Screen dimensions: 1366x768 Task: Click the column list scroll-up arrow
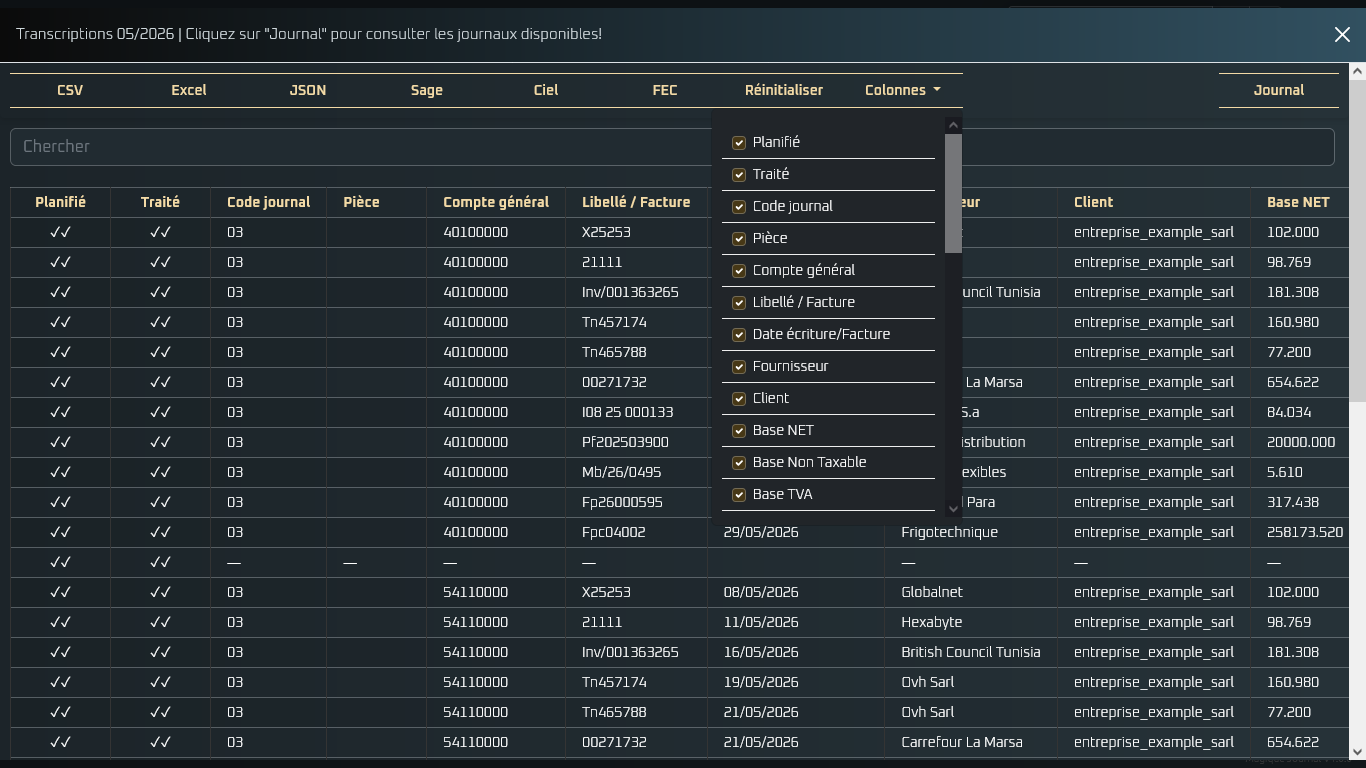coord(953,125)
